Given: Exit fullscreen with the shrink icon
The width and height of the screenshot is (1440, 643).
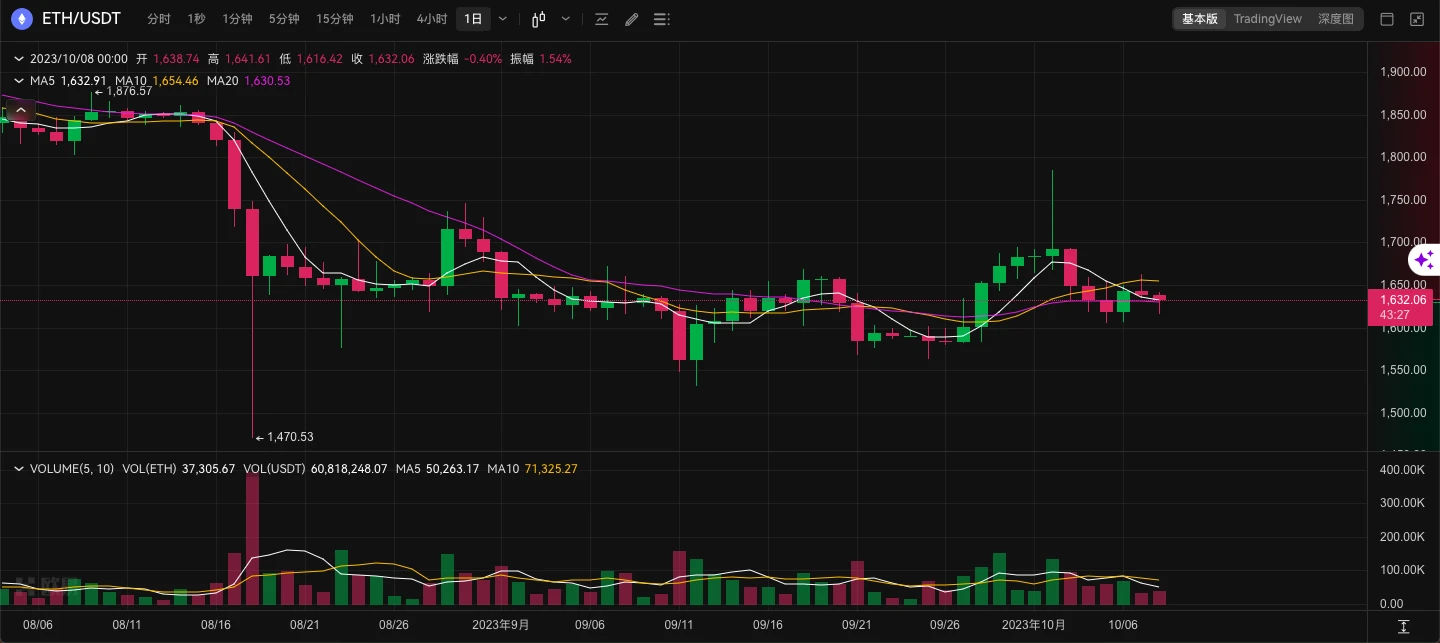Looking at the screenshot, I should [x=1417, y=19].
